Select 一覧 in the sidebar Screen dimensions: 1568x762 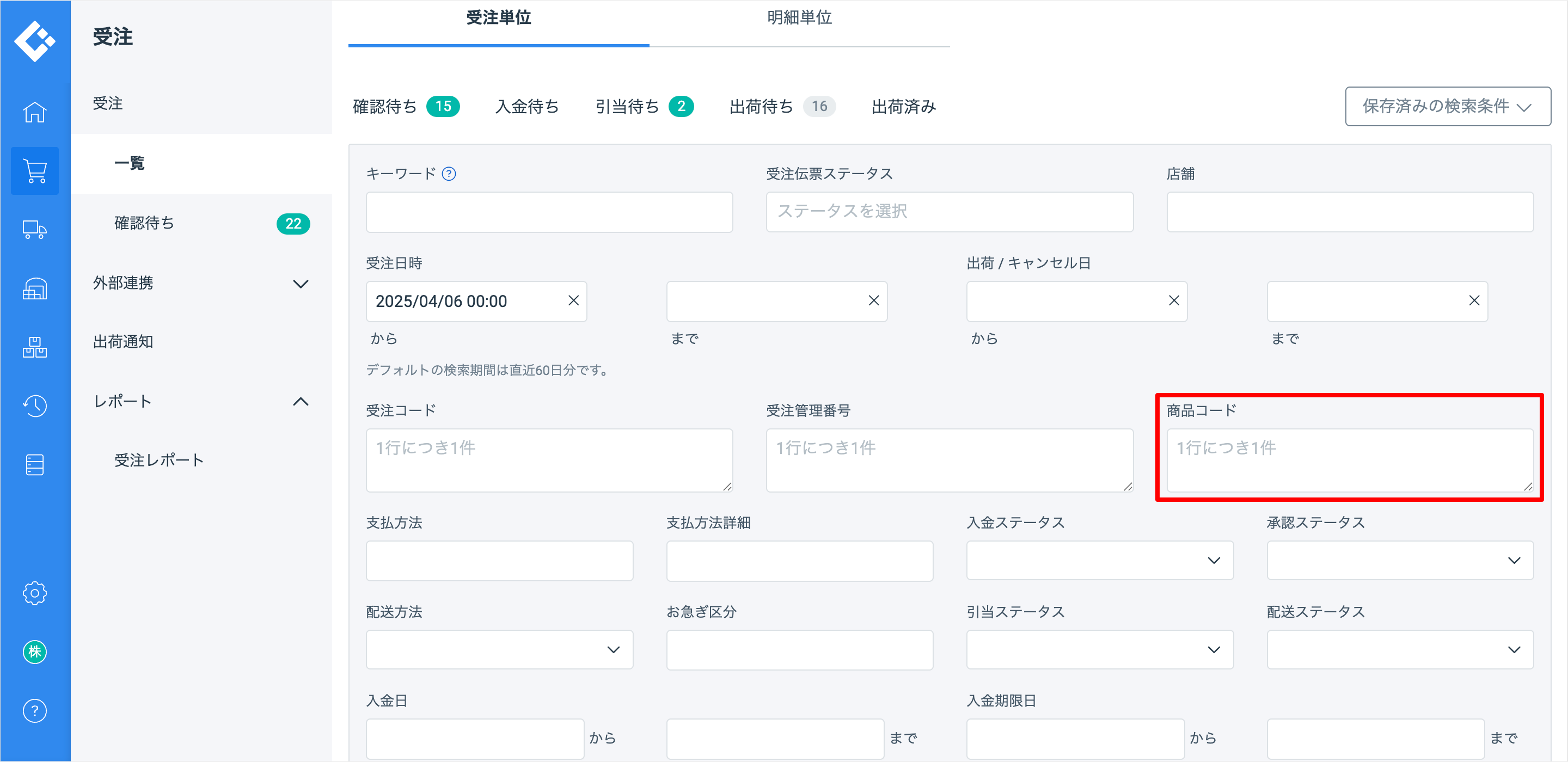[x=201, y=164]
